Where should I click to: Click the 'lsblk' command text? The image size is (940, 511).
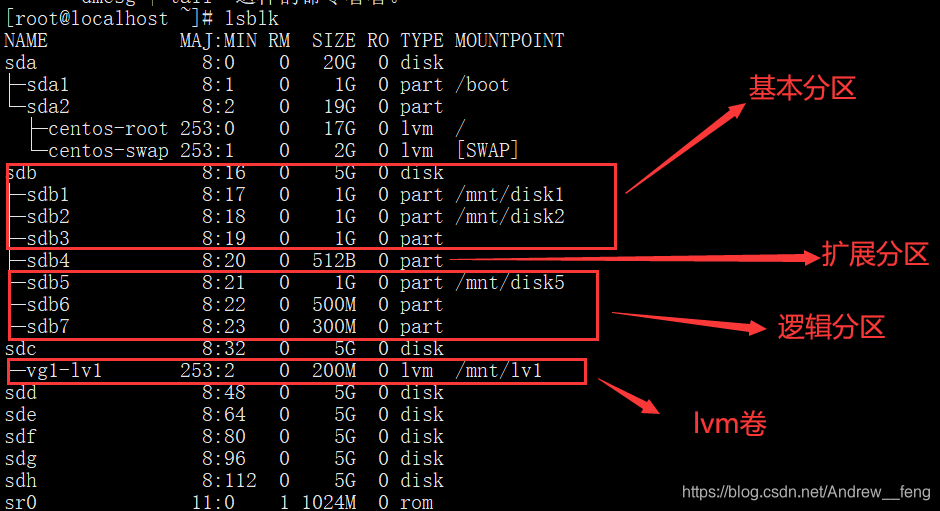point(251,18)
